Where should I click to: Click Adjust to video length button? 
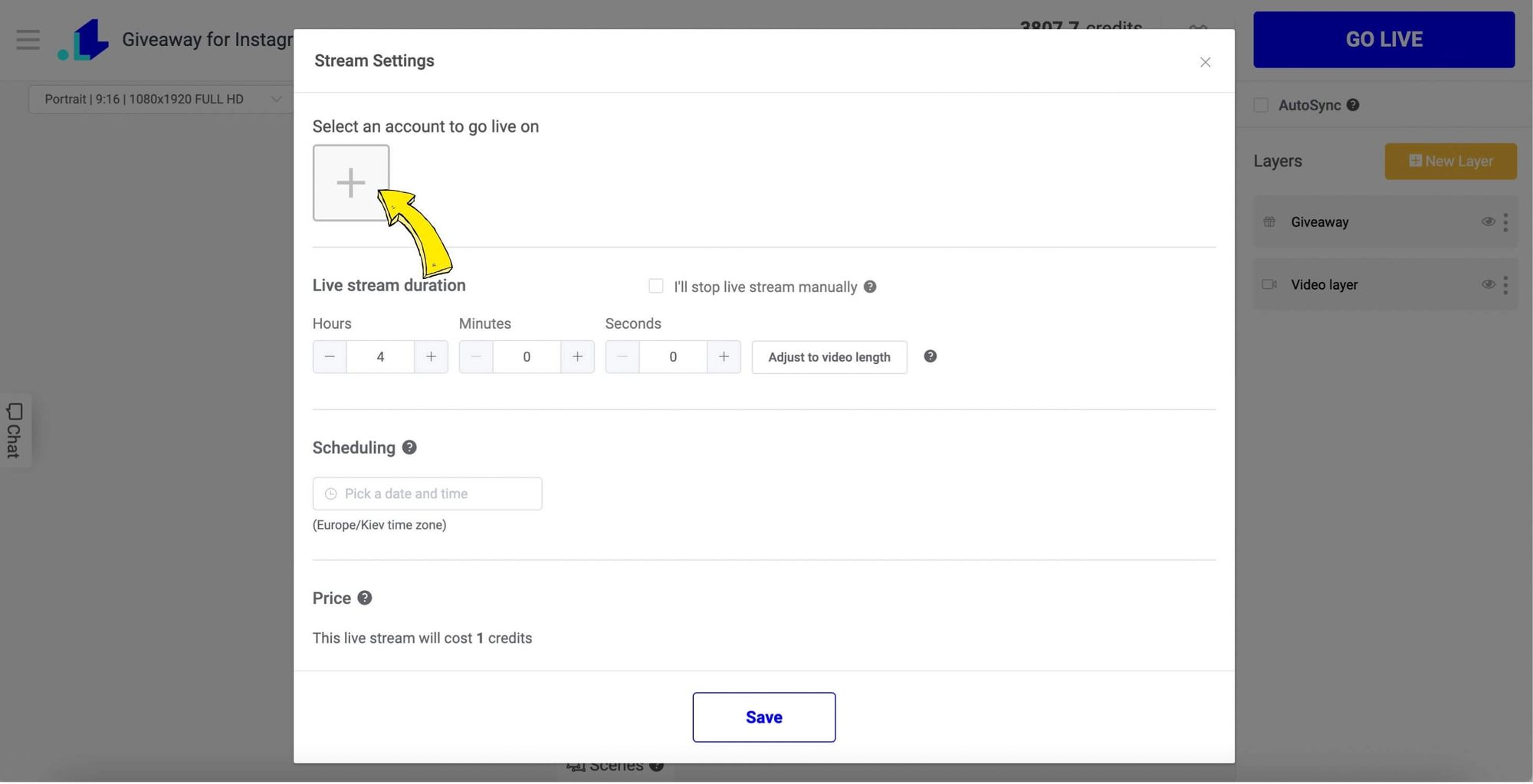(829, 357)
